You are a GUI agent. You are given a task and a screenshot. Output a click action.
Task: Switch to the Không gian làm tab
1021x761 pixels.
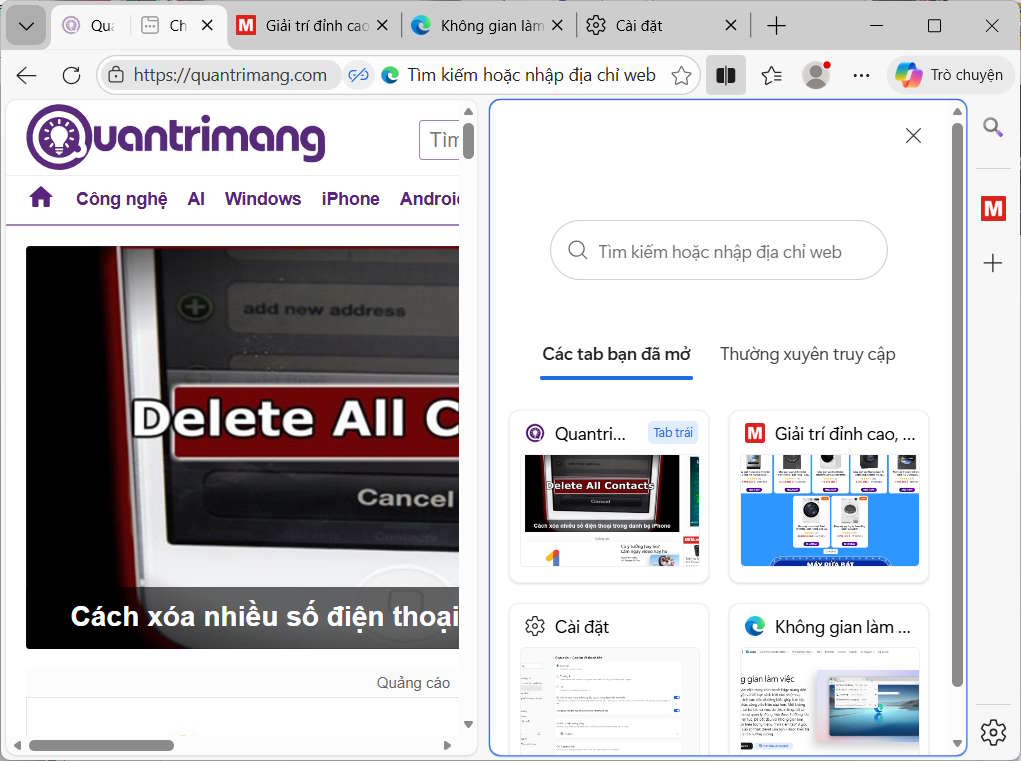click(x=480, y=26)
